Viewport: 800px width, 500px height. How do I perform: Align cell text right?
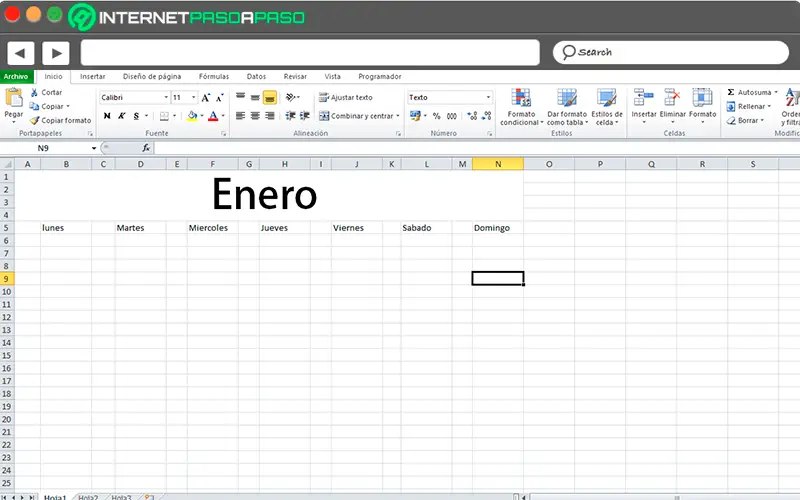pos(270,116)
